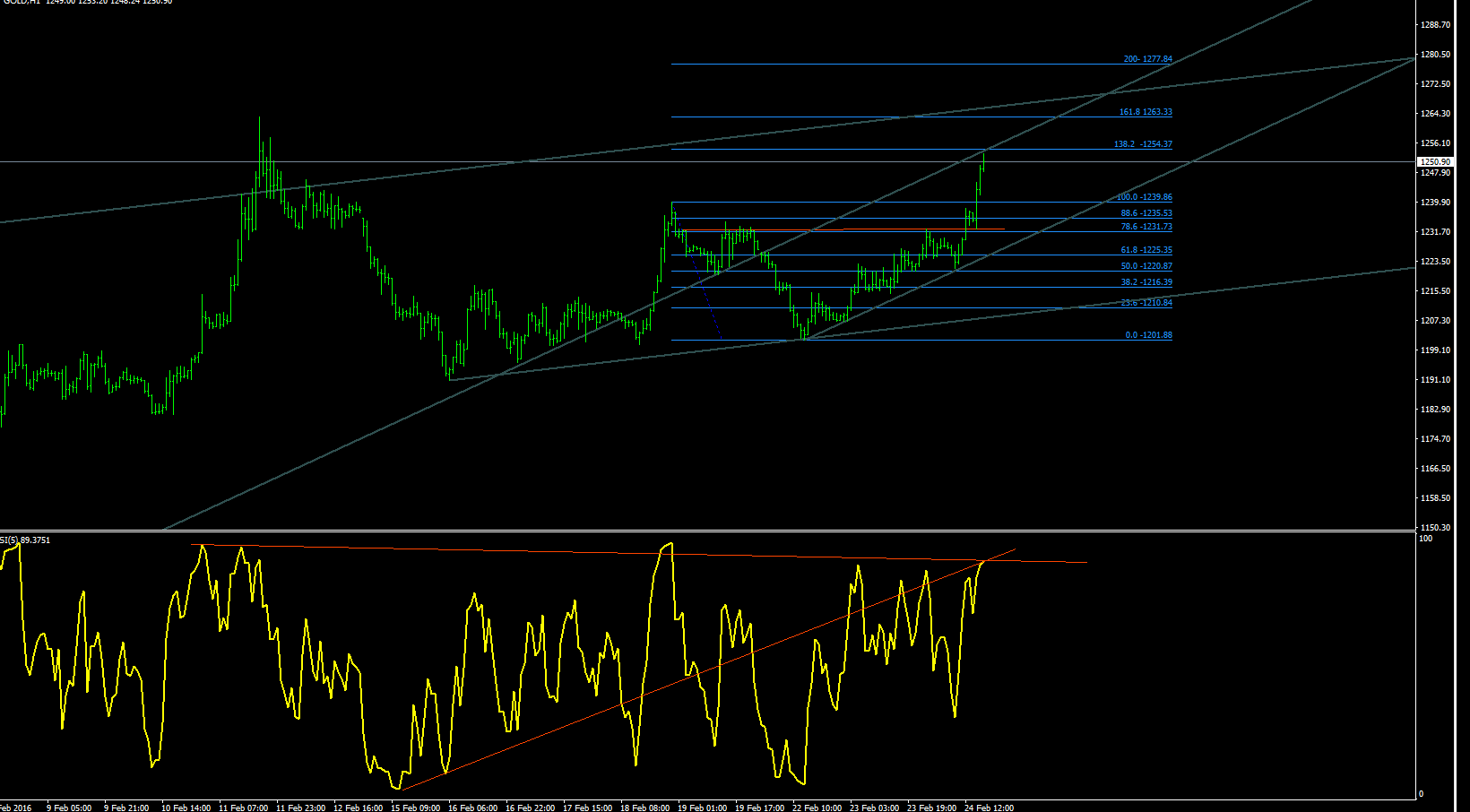The image size is (1470, 812).
Task: Click the '24 Feb 12:00' time label
Action: pos(990,808)
